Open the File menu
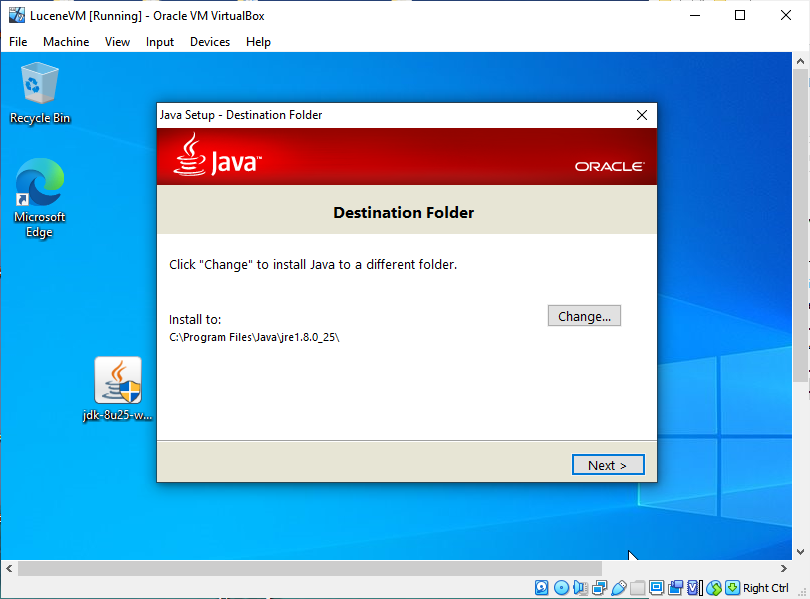Screen dimensions: 810x599 [x=18, y=42]
